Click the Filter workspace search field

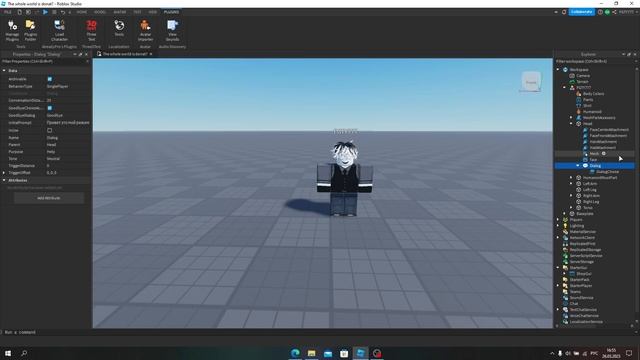(x=595, y=61)
